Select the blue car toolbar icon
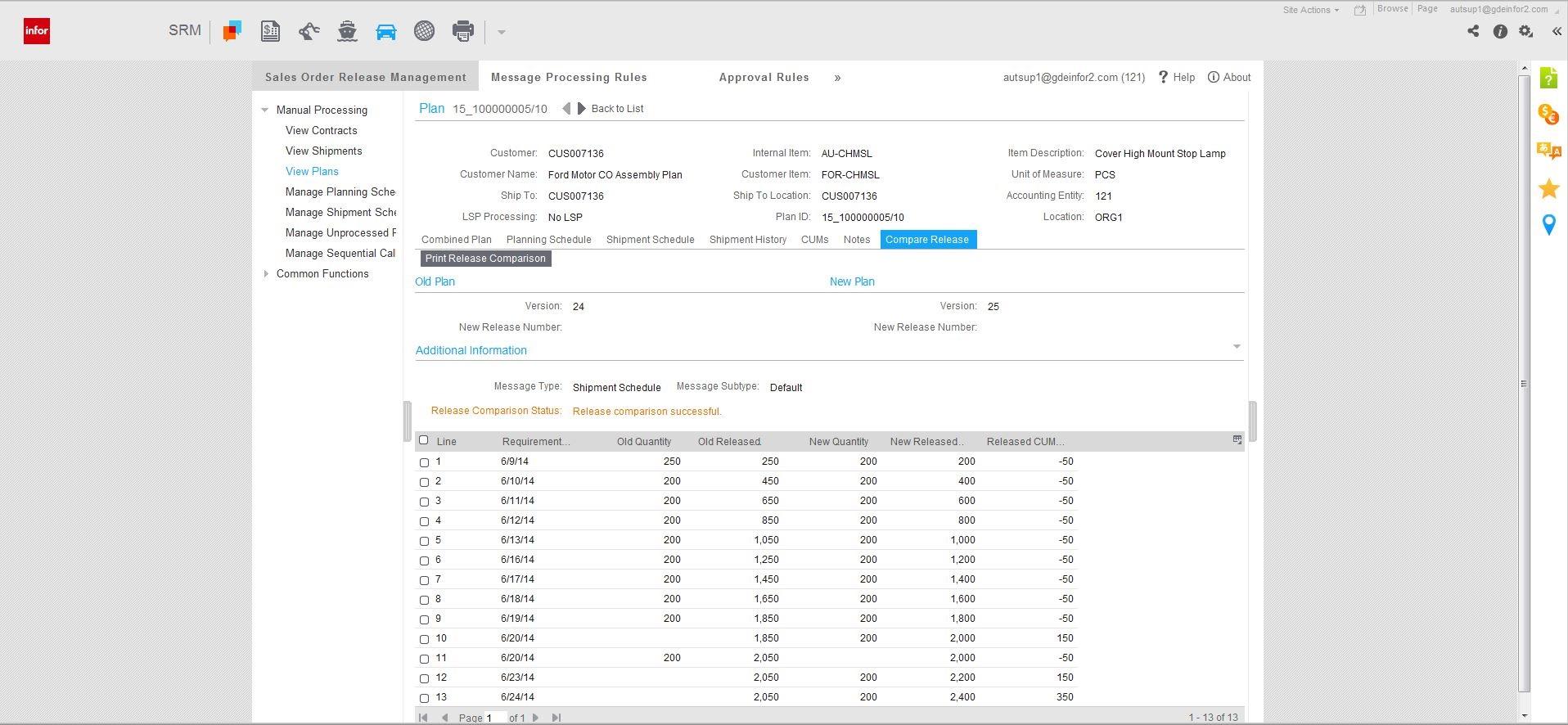The width and height of the screenshot is (1568, 725). [x=385, y=32]
